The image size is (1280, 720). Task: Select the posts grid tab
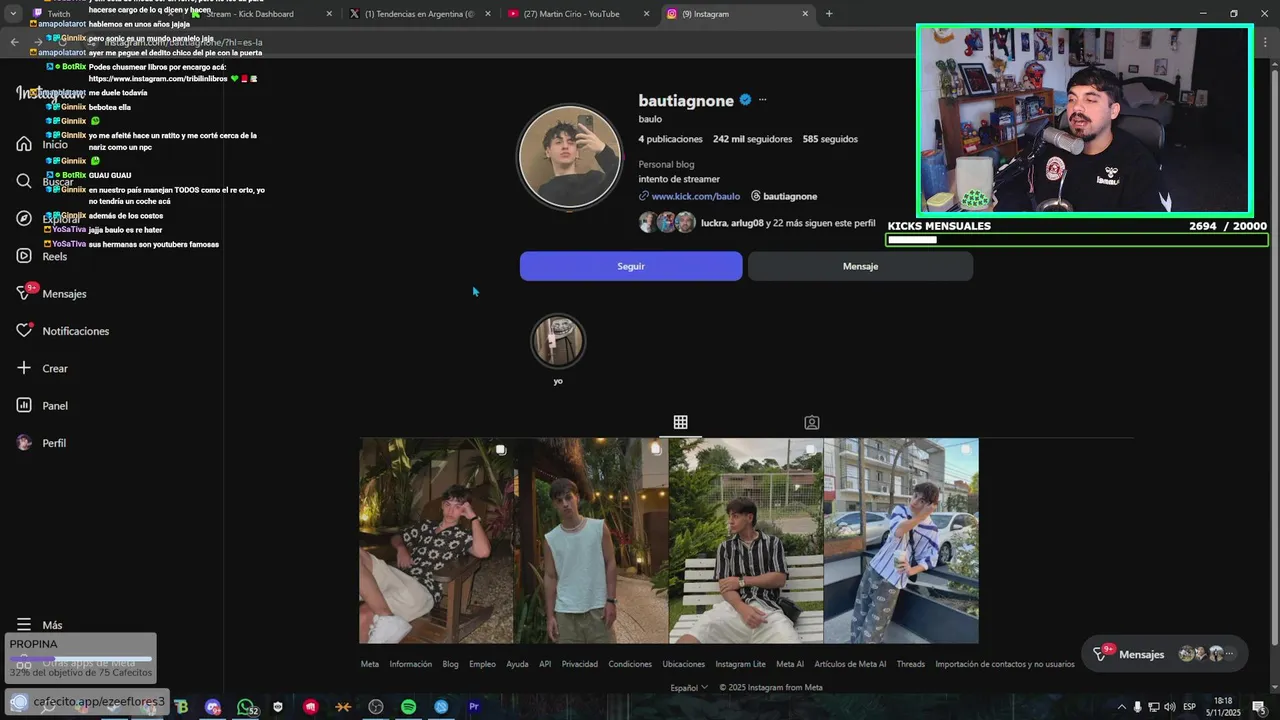pyautogui.click(x=680, y=422)
